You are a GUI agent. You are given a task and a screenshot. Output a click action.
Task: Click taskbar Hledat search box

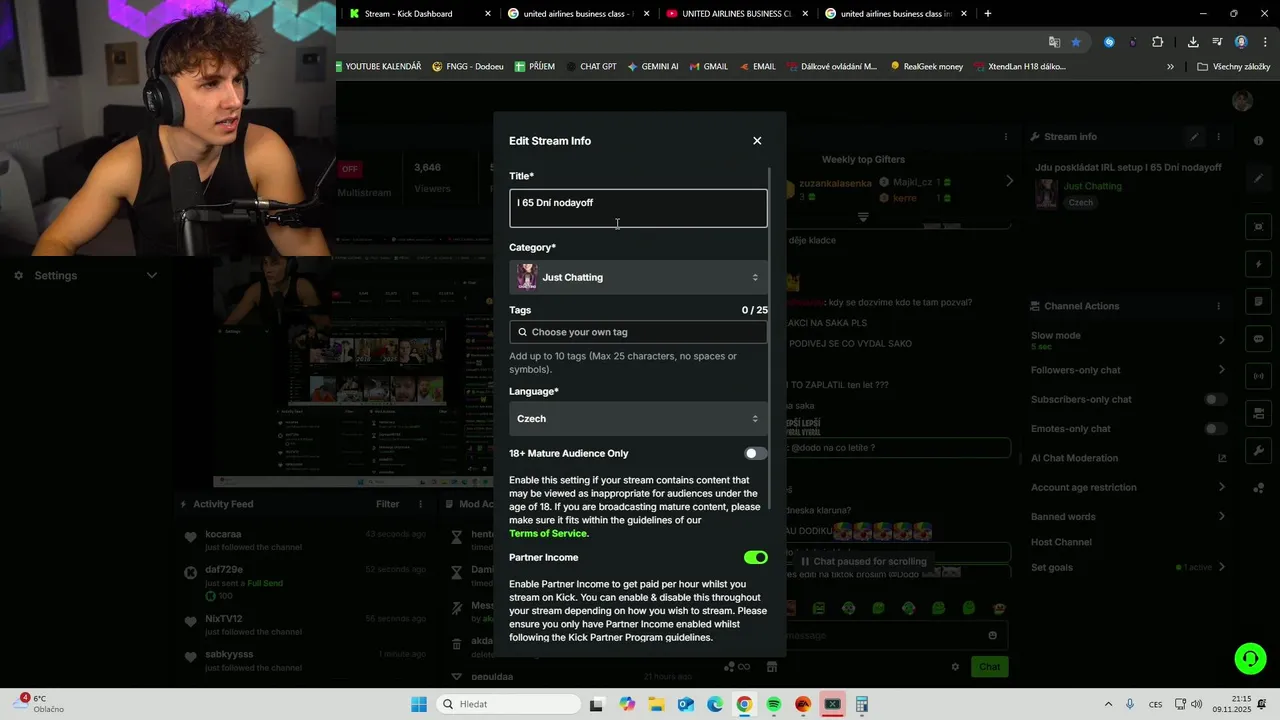pyautogui.click(x=510, y=704)
